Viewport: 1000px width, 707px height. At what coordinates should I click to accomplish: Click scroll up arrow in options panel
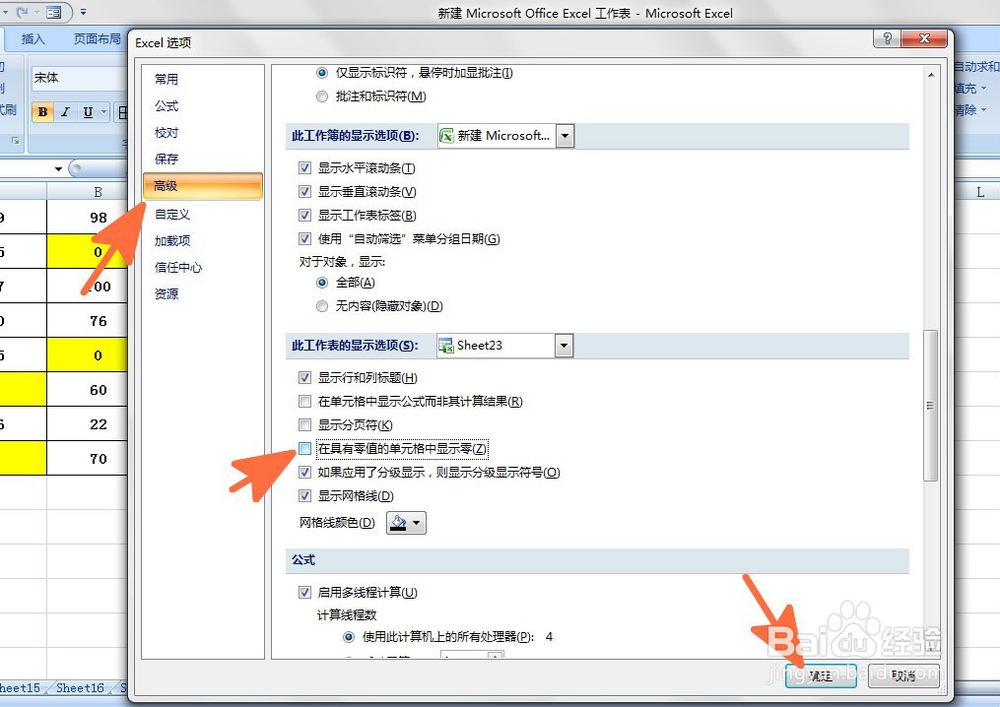pos(931,75)
